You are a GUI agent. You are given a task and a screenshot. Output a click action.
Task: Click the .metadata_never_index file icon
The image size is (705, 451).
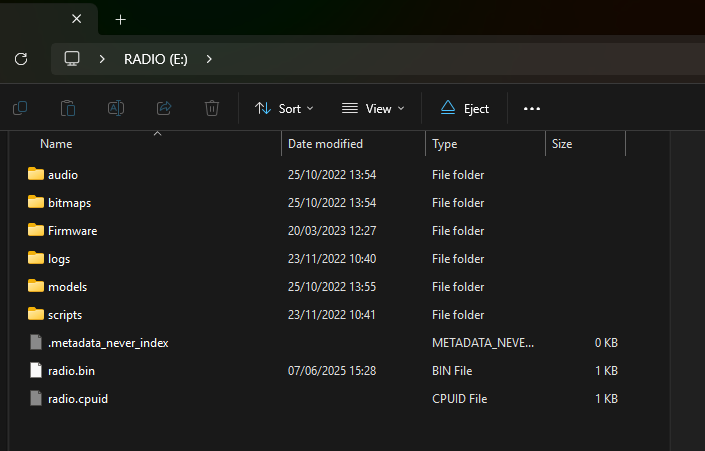click(36, 342)
